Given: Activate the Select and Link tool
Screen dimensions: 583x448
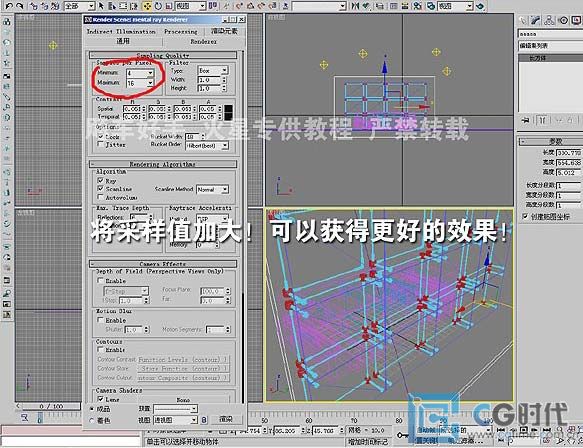Looking at the screenshot, I should [x=33, y=6].
